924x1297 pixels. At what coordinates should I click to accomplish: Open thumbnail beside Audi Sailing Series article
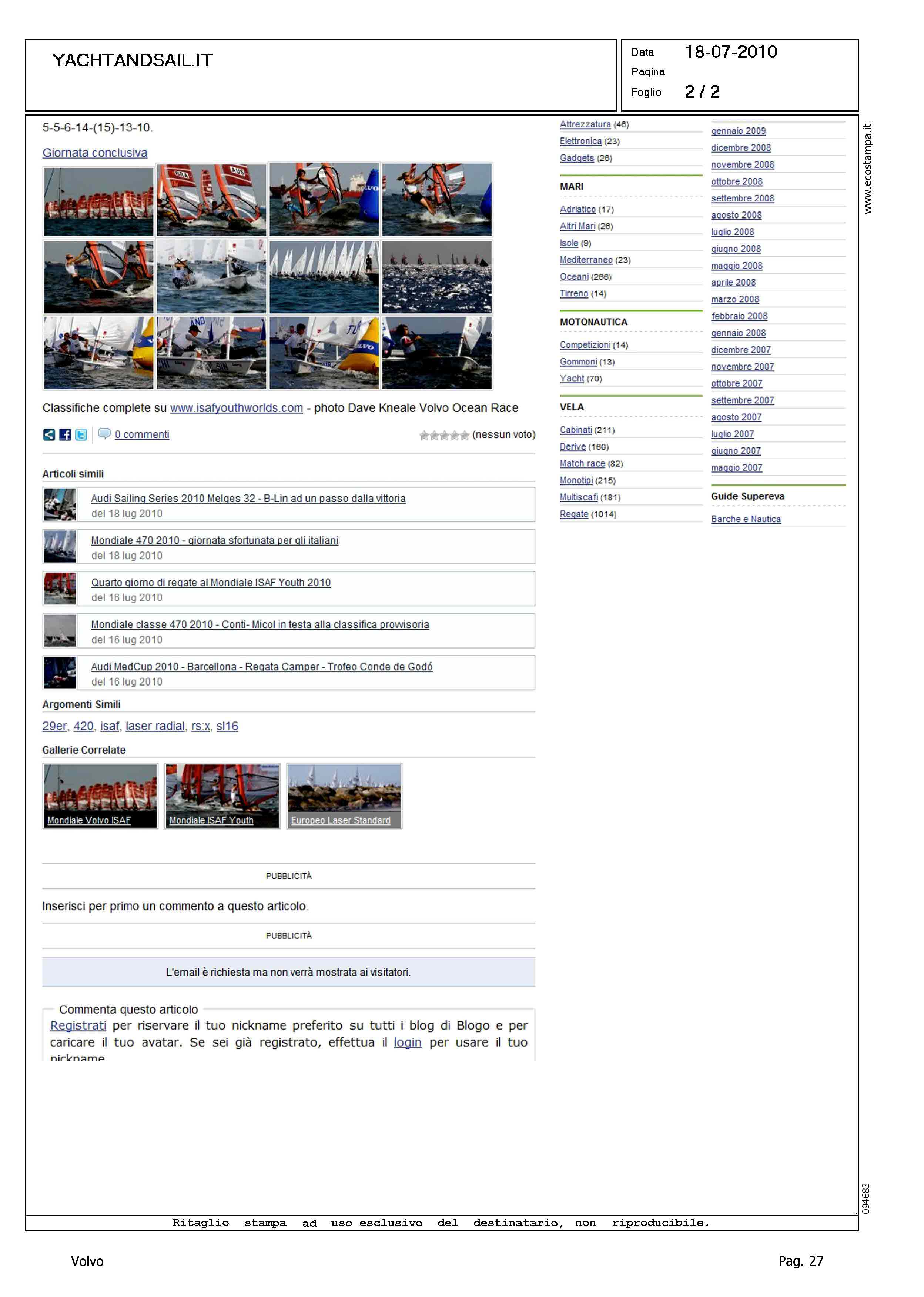click(x=60, y=504)
